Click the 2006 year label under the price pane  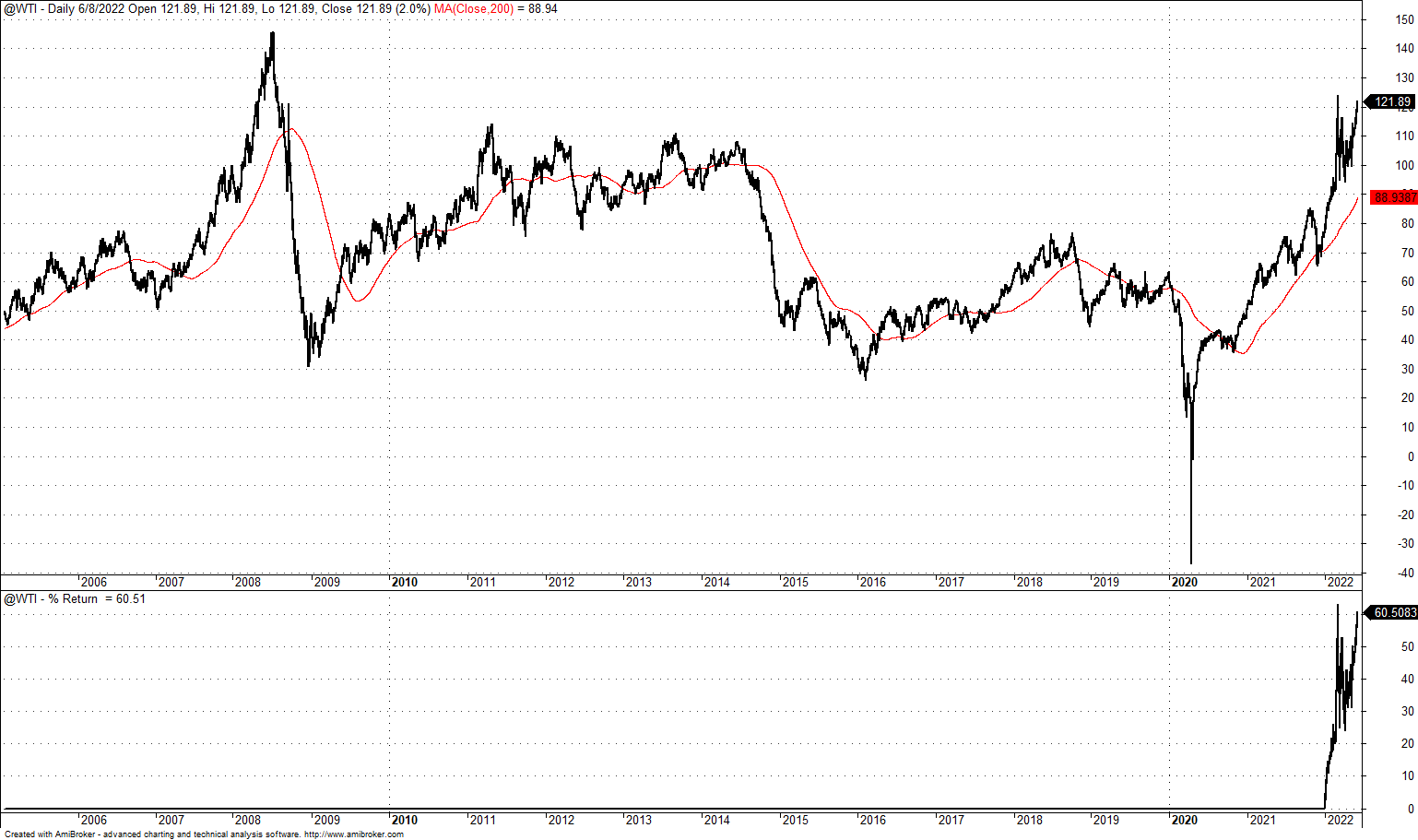tap(94, 582)
